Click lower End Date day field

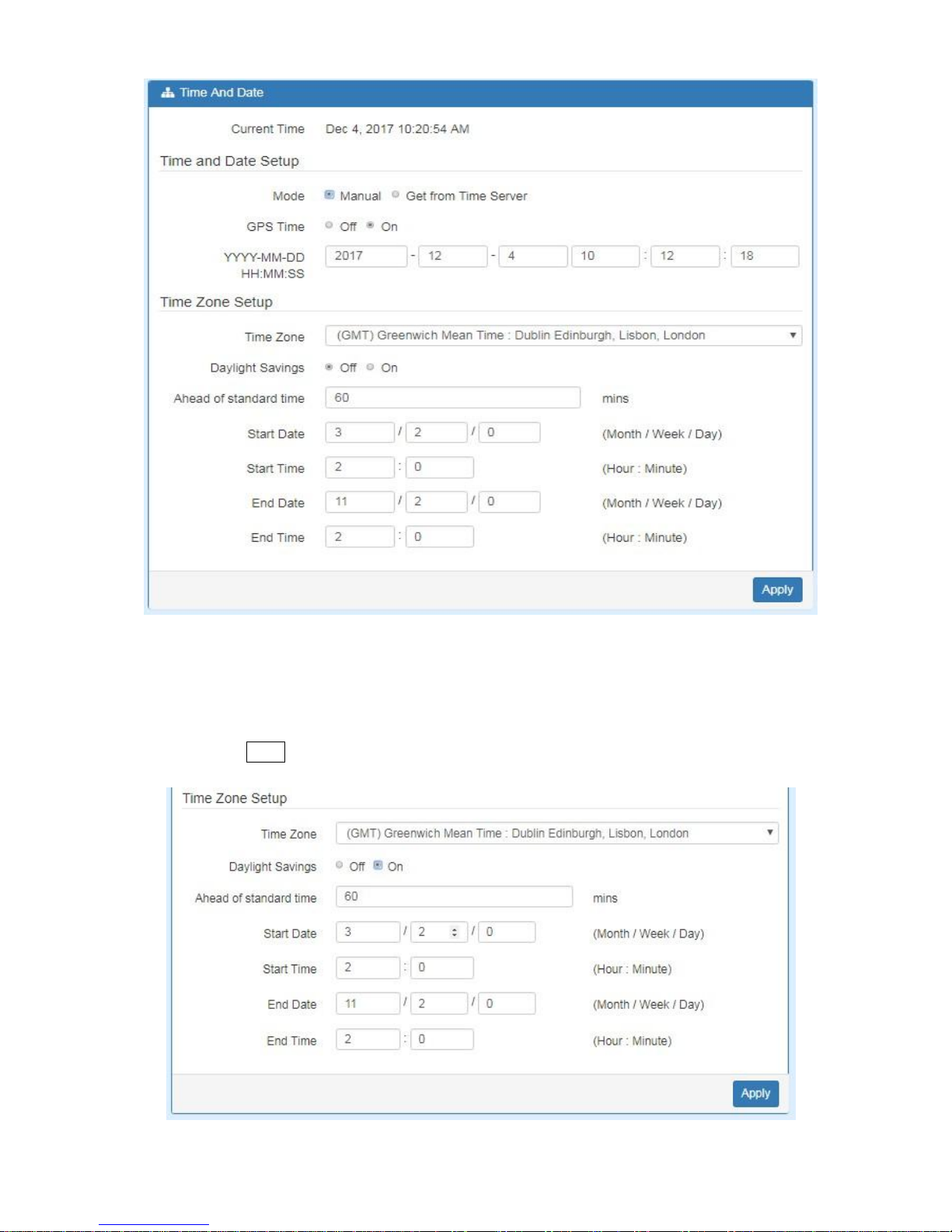(507, 1003)
